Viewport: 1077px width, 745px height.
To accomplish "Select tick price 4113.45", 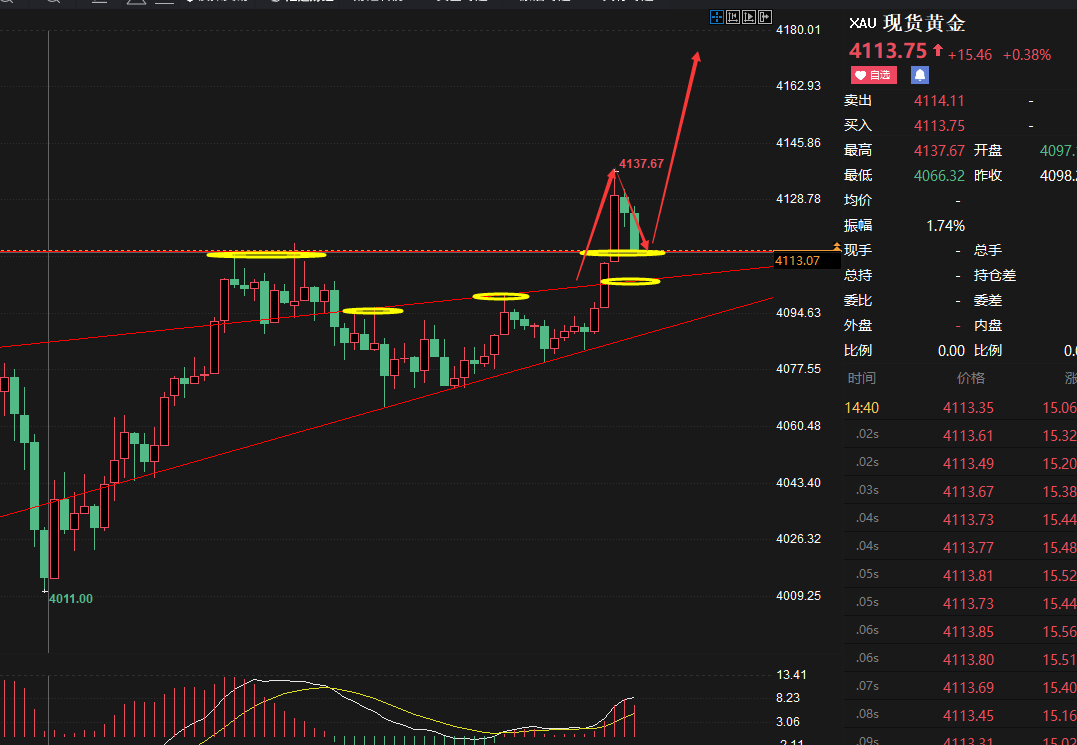I will 968,715.
